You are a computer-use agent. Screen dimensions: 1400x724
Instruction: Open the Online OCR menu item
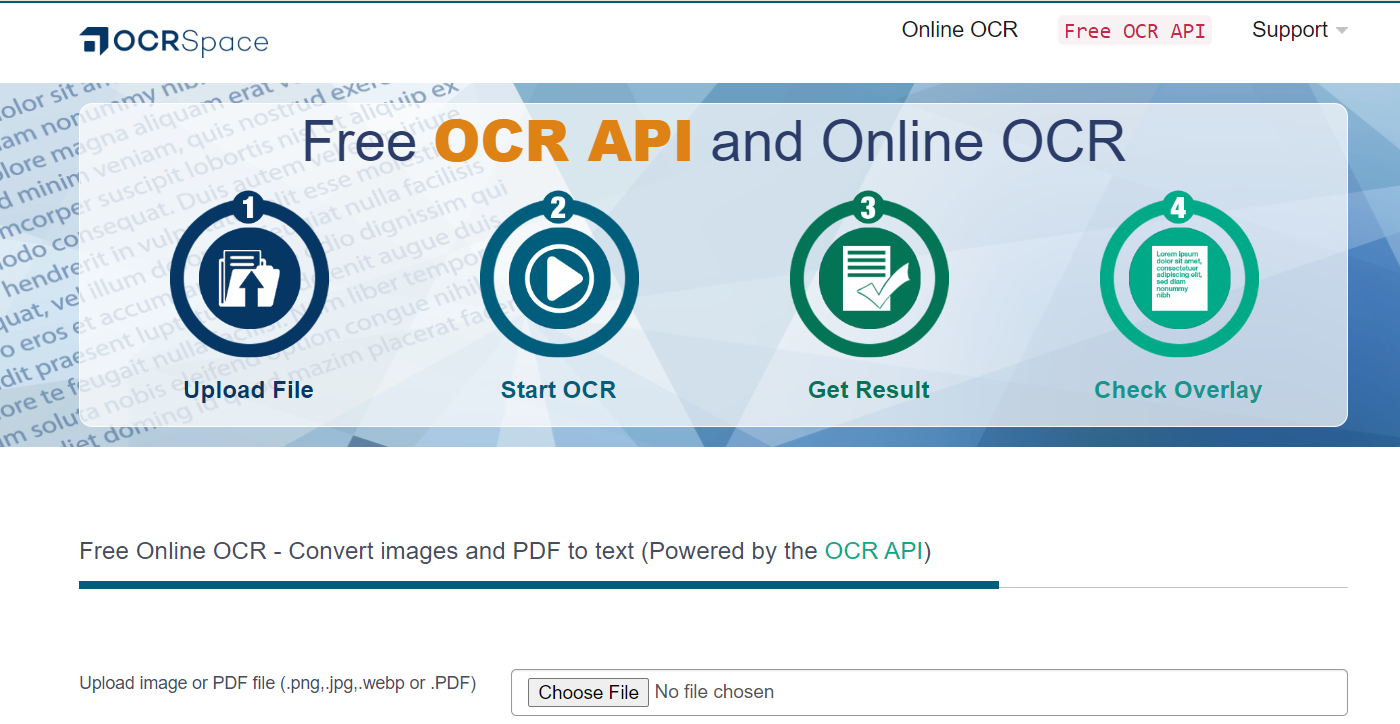(x=960, y=30)
